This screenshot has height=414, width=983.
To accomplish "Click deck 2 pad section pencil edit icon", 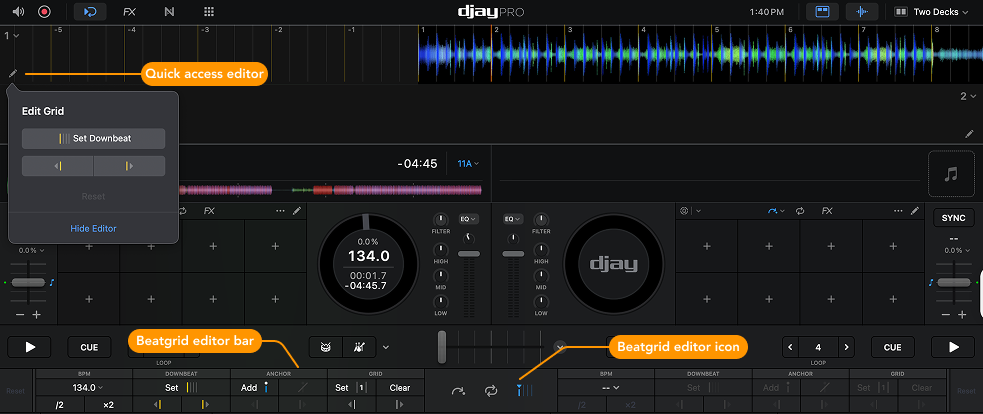I will point(915,211).
